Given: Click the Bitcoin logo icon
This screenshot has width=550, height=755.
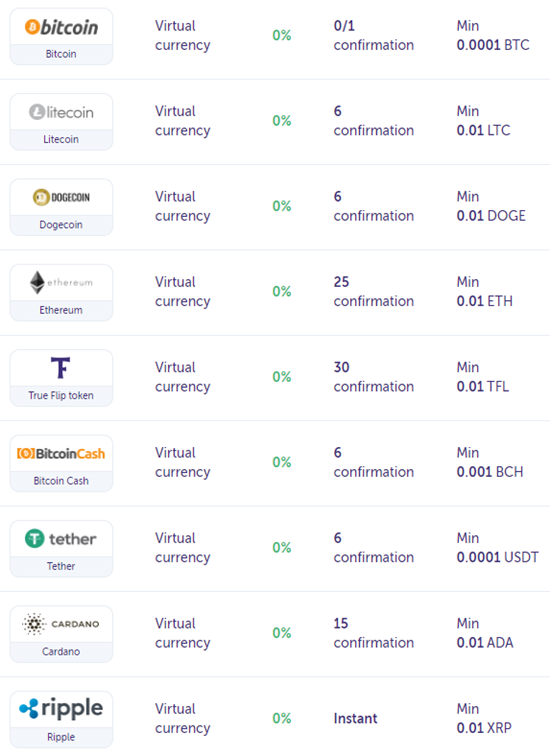Looking at the screenshot, I should click(61, 27).
